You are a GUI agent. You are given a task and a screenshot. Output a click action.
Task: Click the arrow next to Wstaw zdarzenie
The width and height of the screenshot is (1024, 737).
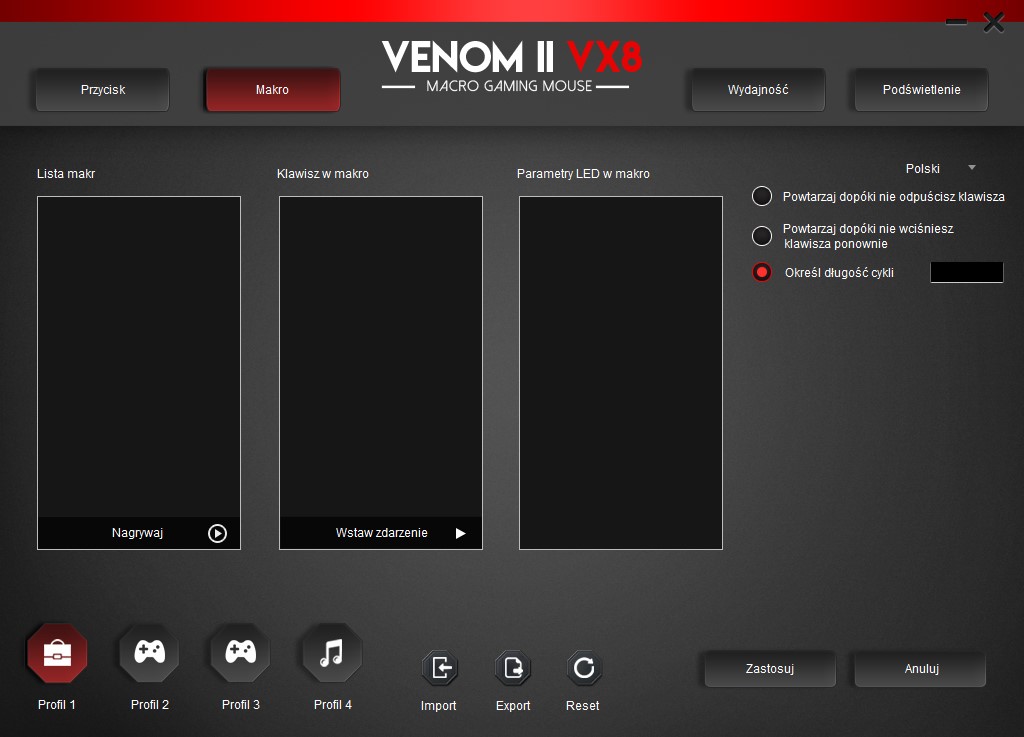460,533
